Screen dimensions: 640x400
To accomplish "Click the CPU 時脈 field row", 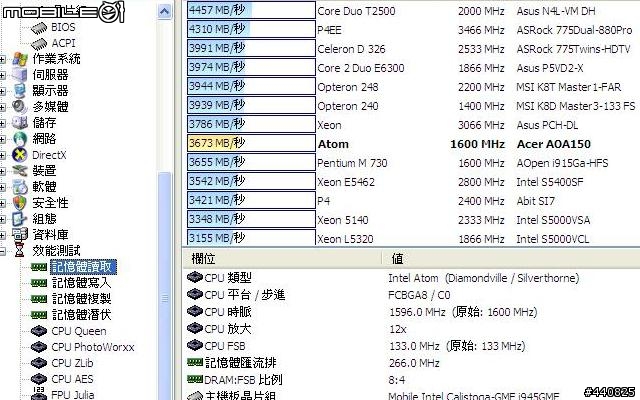I will point(411,312).
